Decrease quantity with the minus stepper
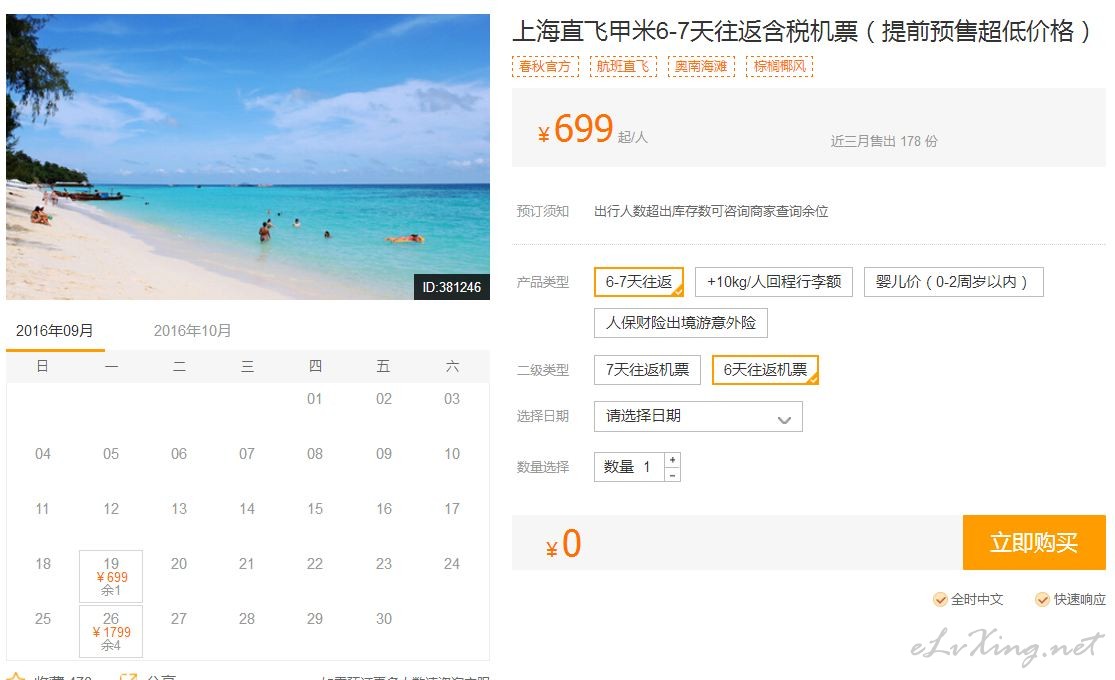This screenshot has height=680, width=1115. tap(672, 474)
